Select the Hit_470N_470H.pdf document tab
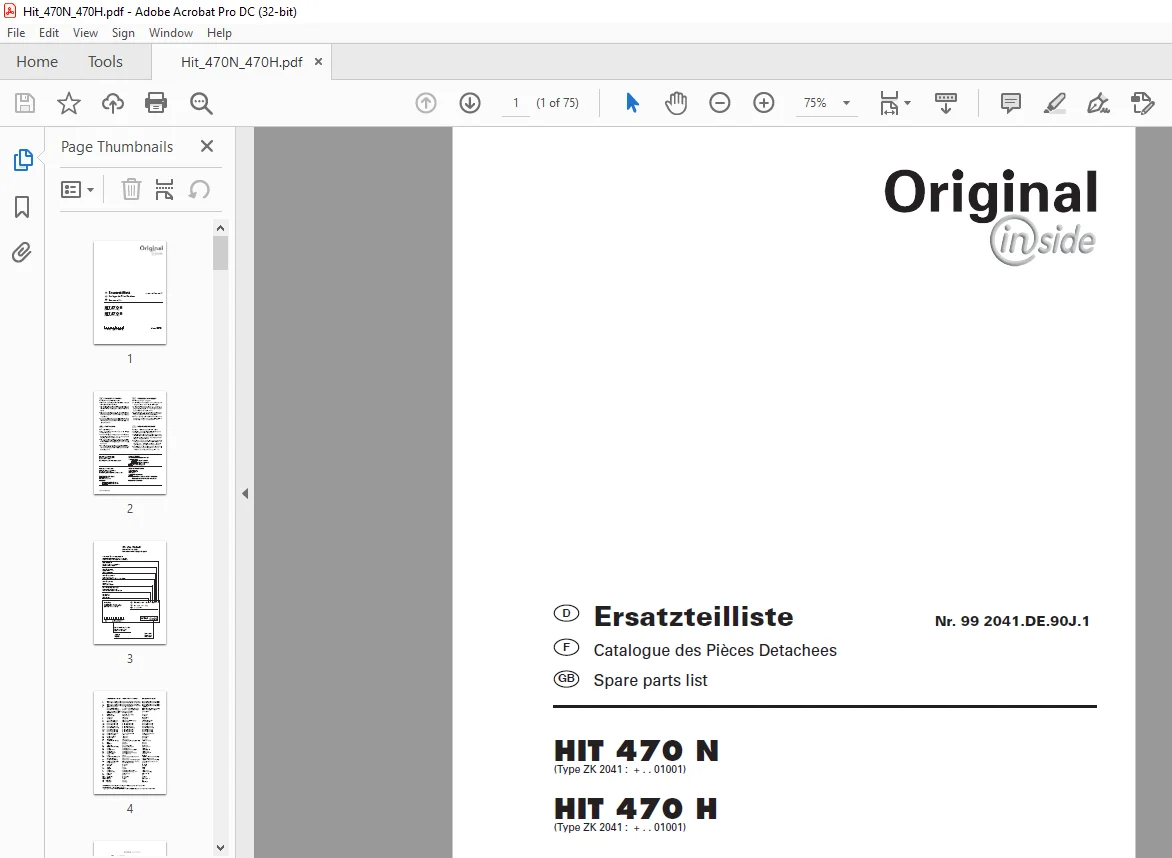The height and width of the screenshot is (858, 1172). click(241, 62)
